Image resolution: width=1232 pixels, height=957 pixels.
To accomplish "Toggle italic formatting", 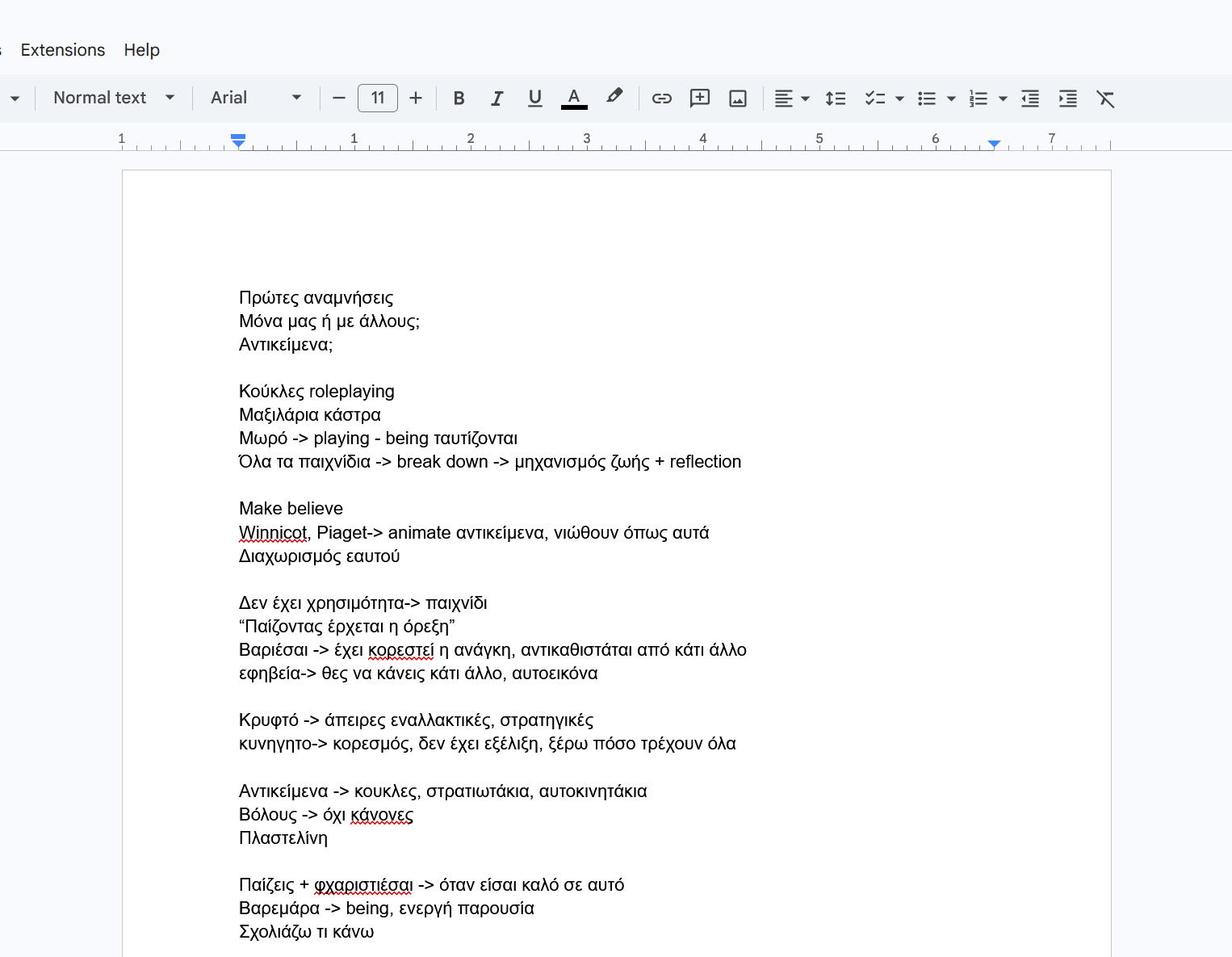I will (497, 99).
